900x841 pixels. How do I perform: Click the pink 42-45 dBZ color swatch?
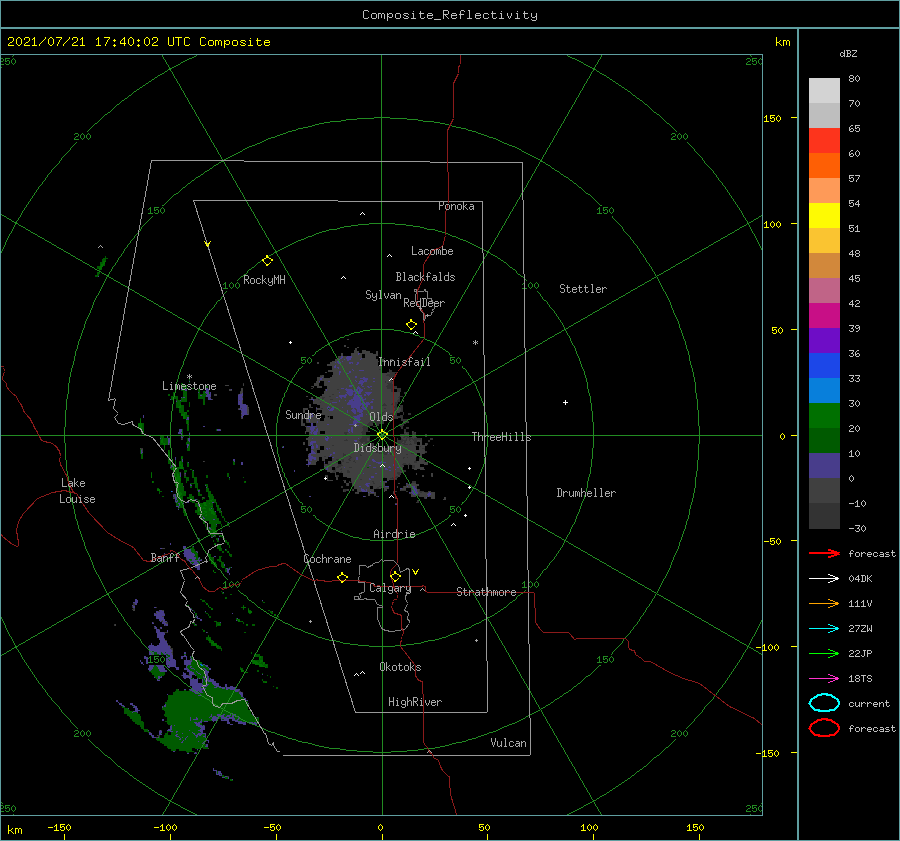point(824,291)
